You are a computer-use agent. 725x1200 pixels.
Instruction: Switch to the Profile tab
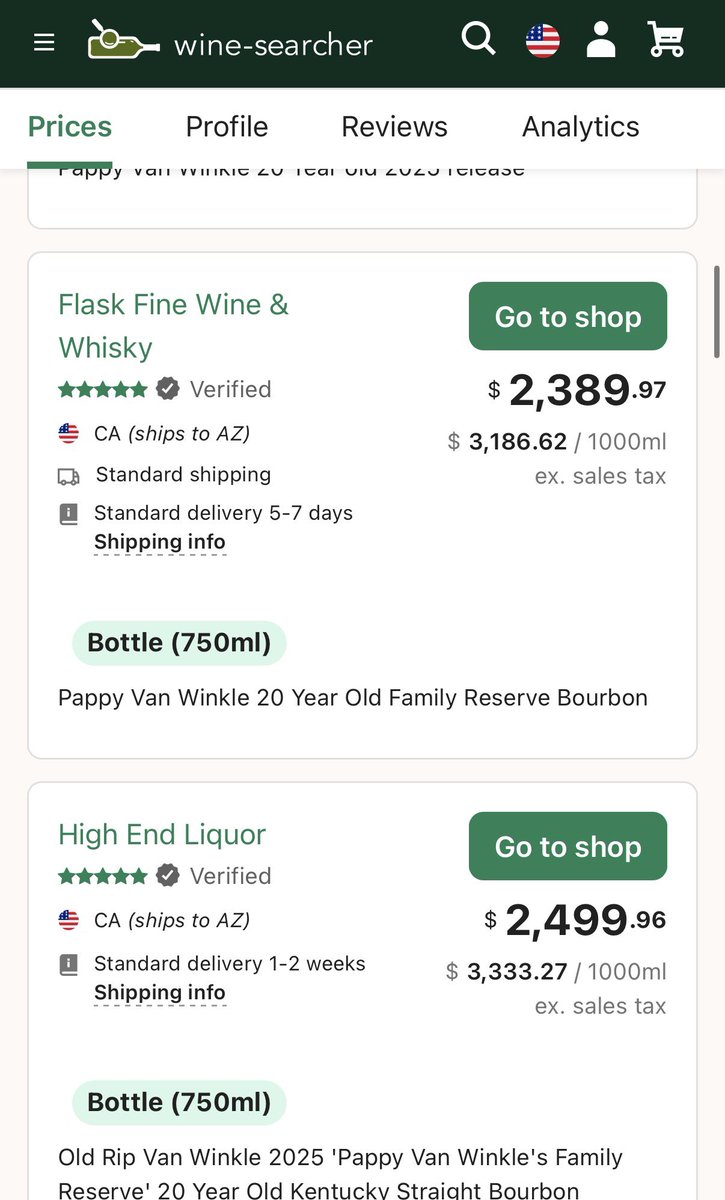click(227, 127)
